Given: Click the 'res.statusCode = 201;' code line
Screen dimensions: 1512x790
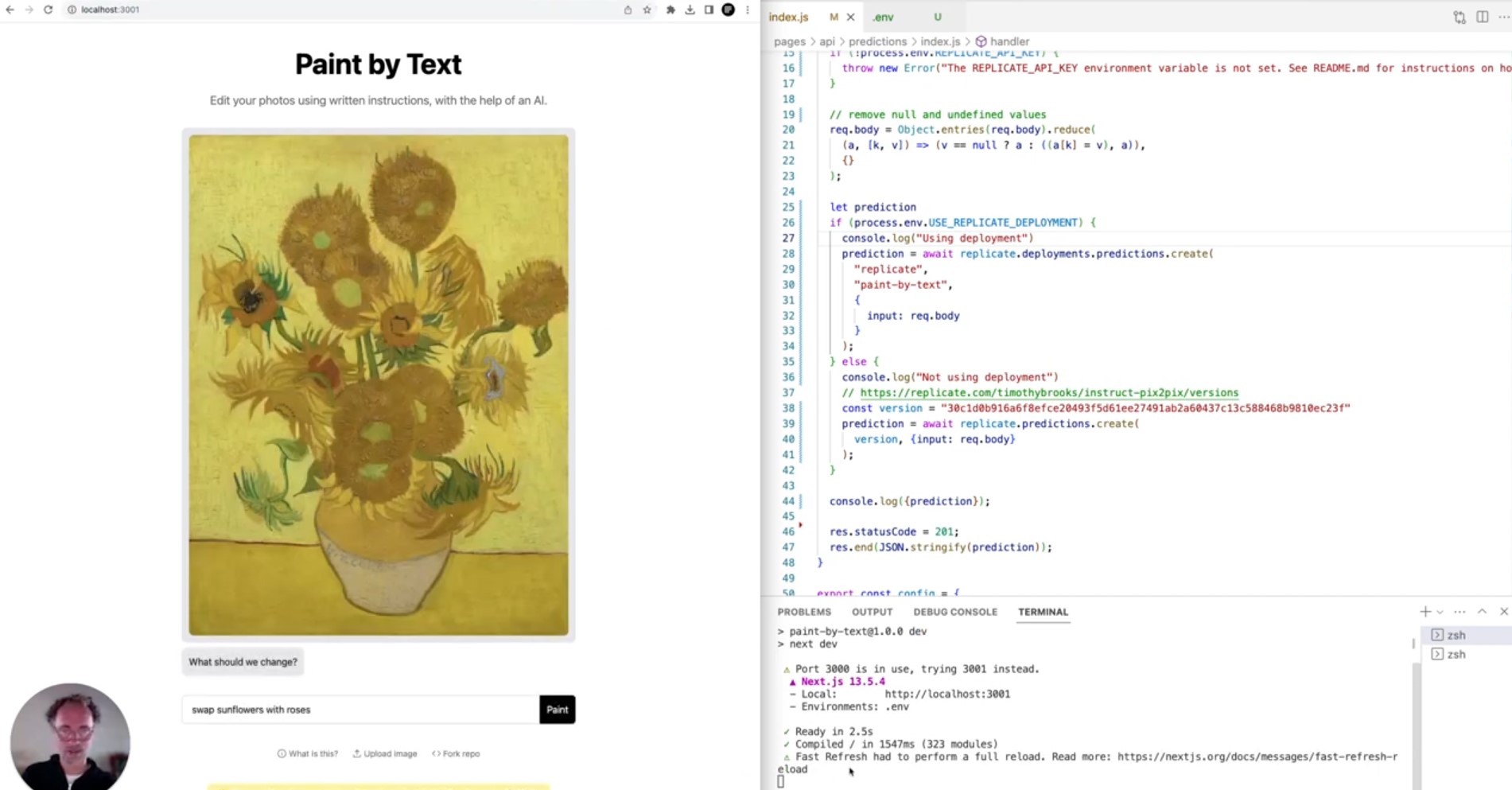Looking at the screenshot, I should tap(894, 531).
